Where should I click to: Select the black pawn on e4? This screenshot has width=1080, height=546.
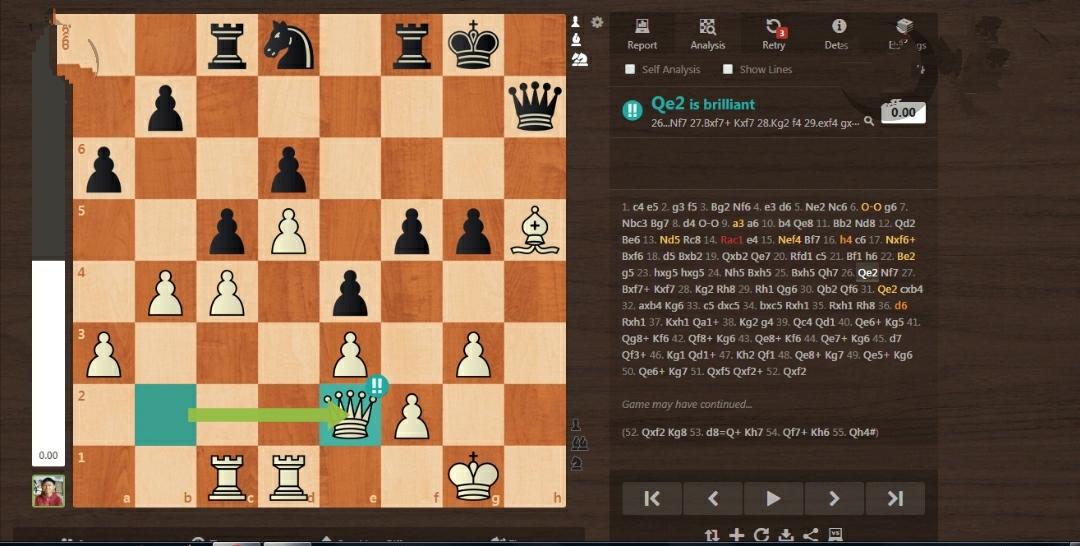tap(351, 292)
